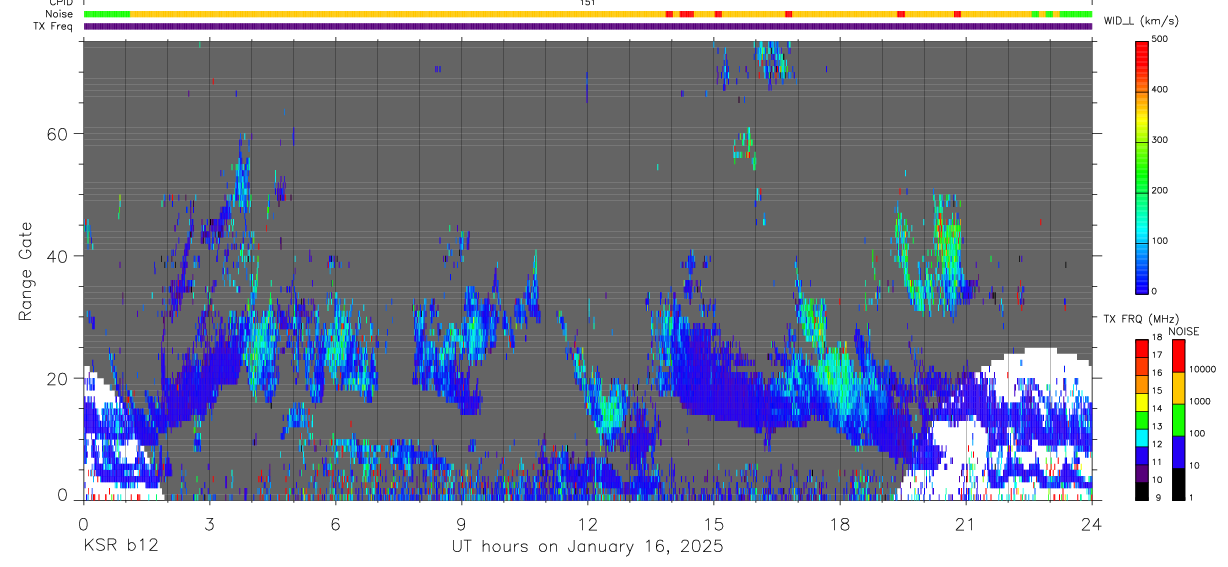Click the 1000 tick on the NOISE legend
This screenshot has height=567, width=1228.
pyautogui.click(x=1200, y=402)
